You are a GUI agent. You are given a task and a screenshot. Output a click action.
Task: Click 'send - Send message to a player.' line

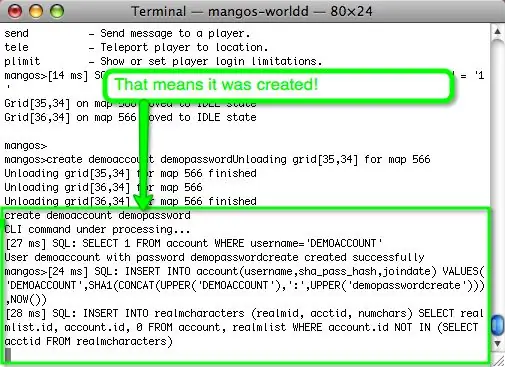127,33
